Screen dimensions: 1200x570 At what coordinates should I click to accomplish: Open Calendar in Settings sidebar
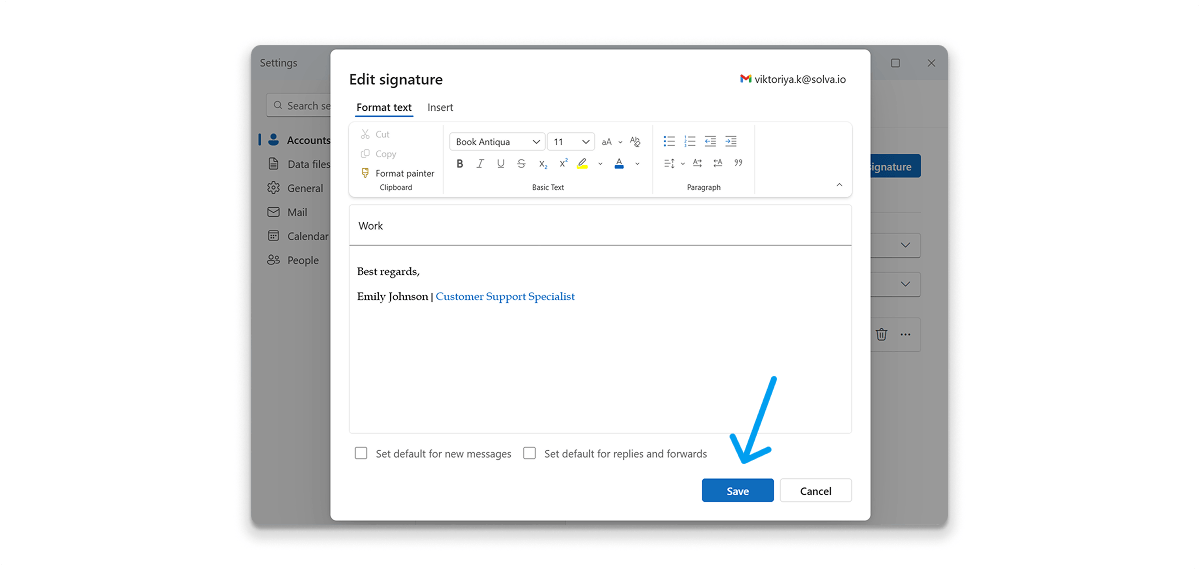coord(298,236)
